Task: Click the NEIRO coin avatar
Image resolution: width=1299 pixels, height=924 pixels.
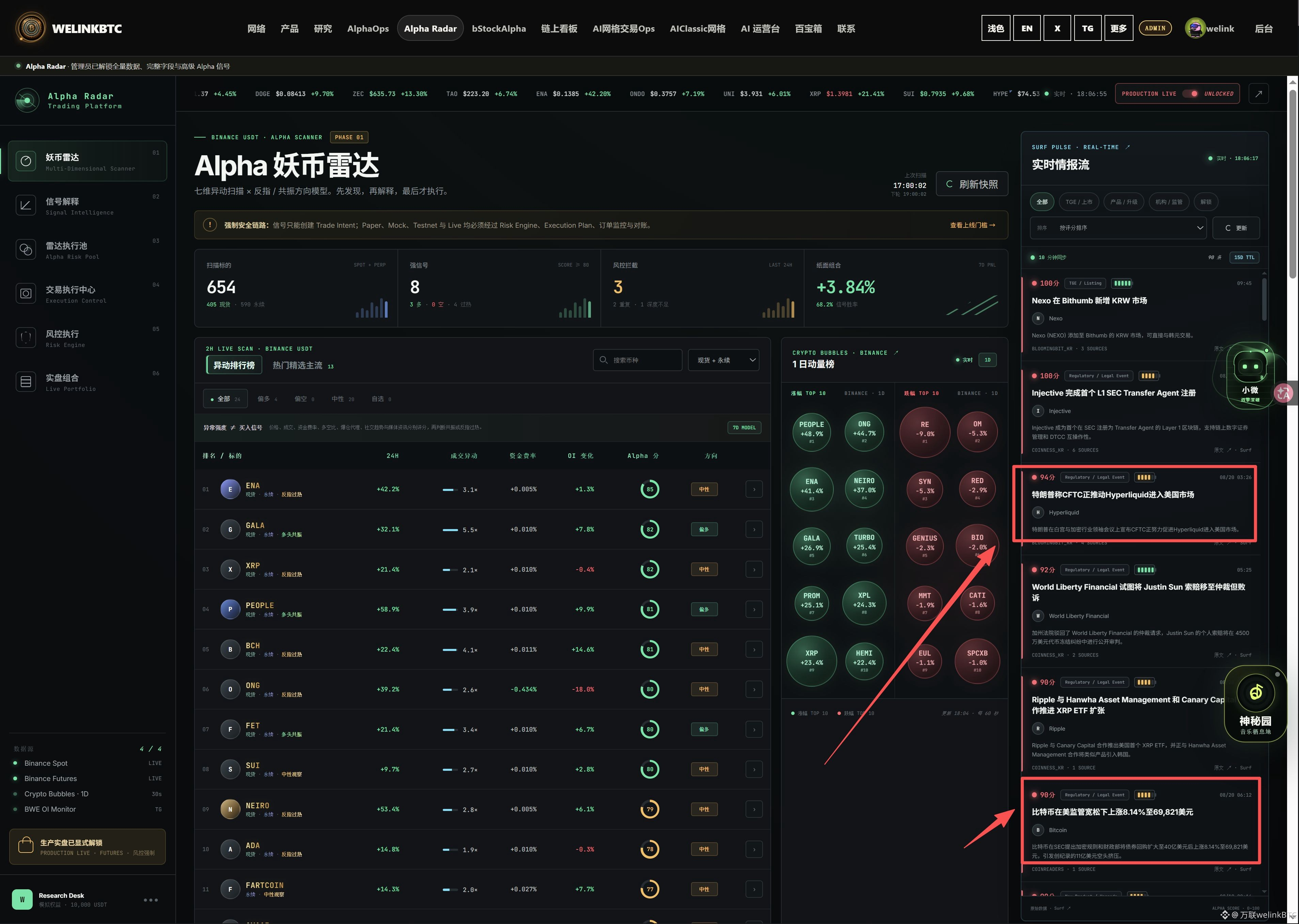Action: pos(230,809)
